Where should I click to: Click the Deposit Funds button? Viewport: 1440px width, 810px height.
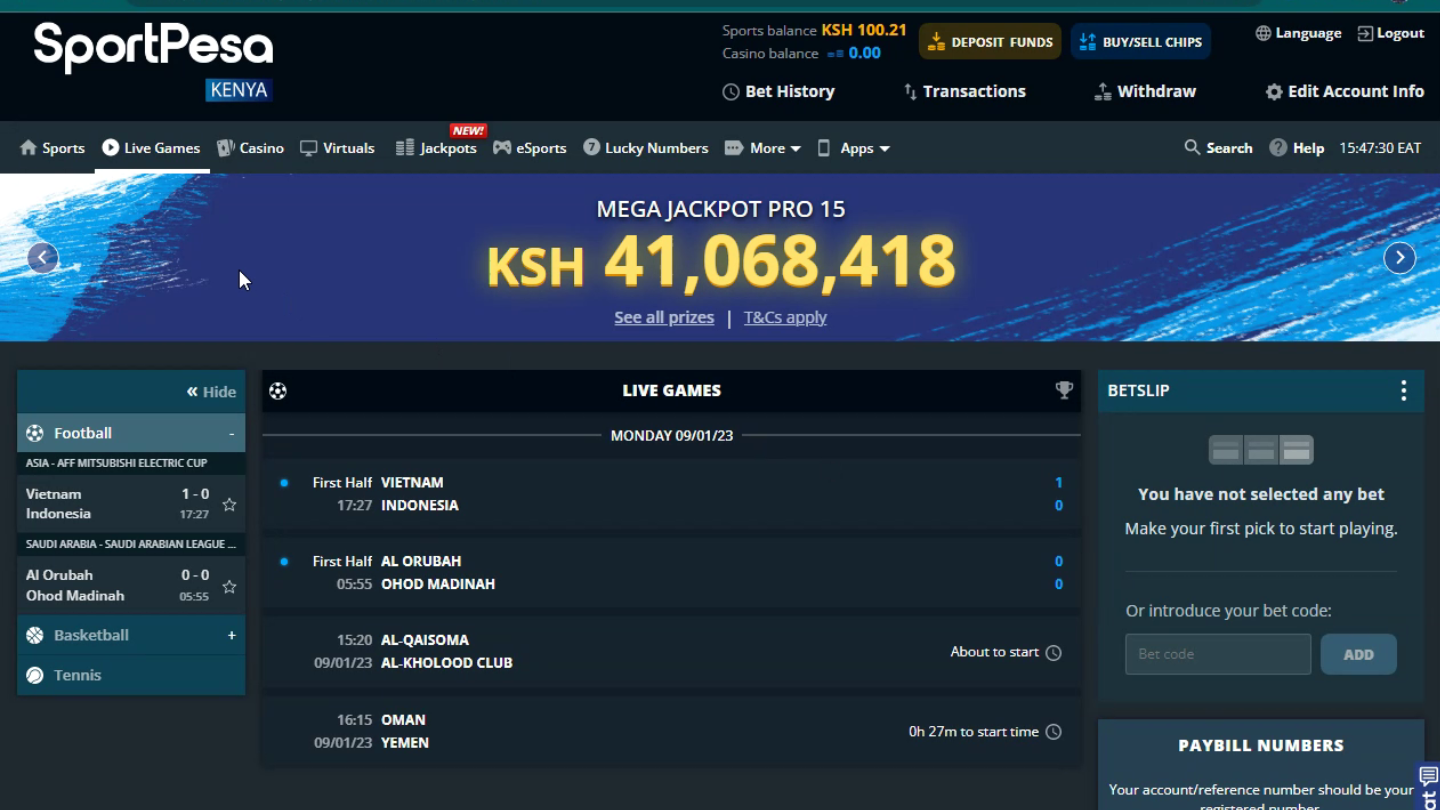pos(989,42)
